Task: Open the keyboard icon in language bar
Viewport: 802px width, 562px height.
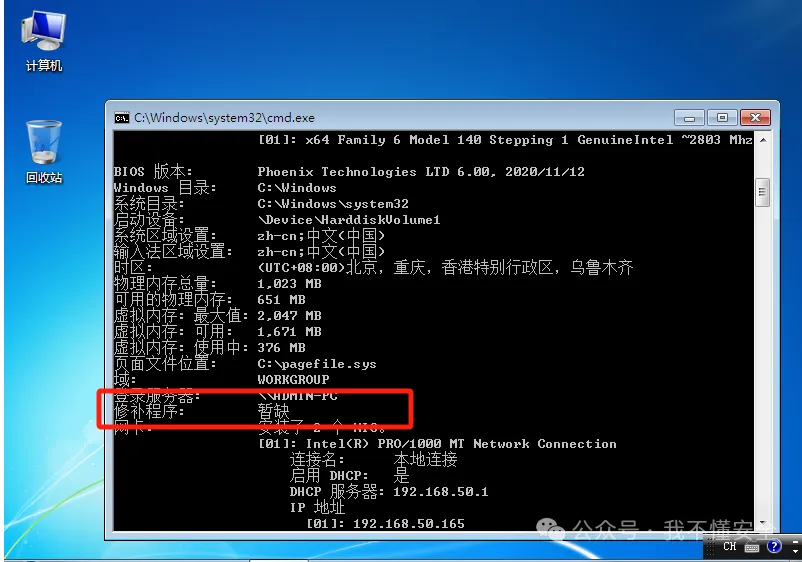Action: point(752,548)
